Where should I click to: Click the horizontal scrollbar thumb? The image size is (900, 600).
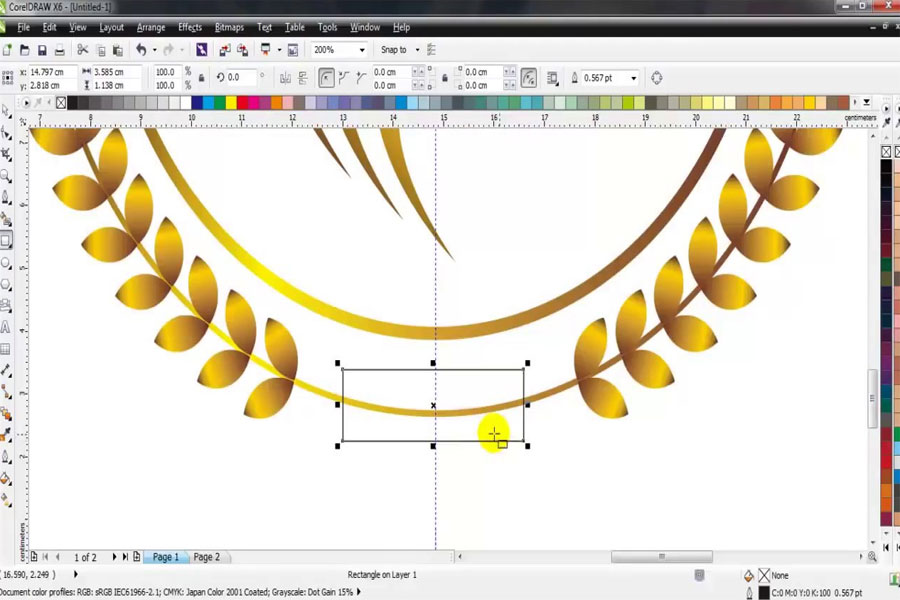662,556
